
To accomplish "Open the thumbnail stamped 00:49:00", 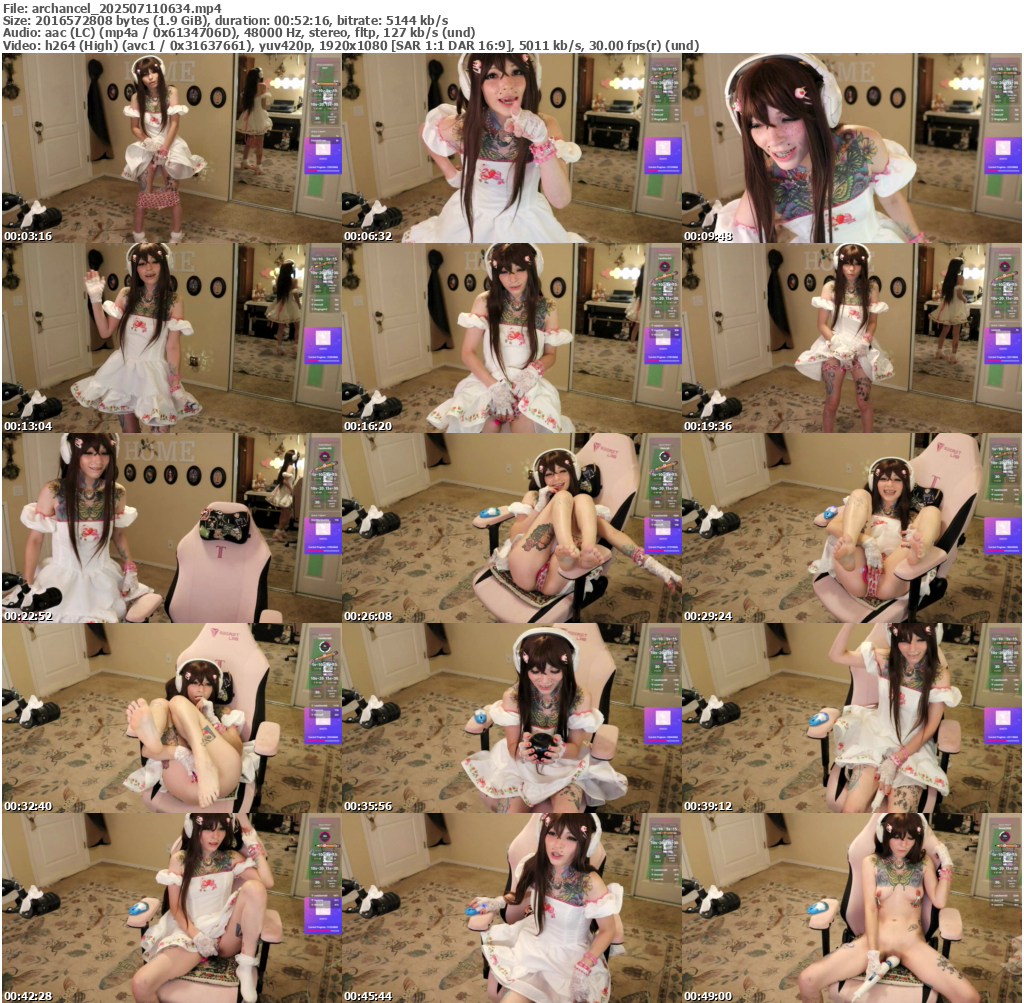I will click(x=852, y=908).
